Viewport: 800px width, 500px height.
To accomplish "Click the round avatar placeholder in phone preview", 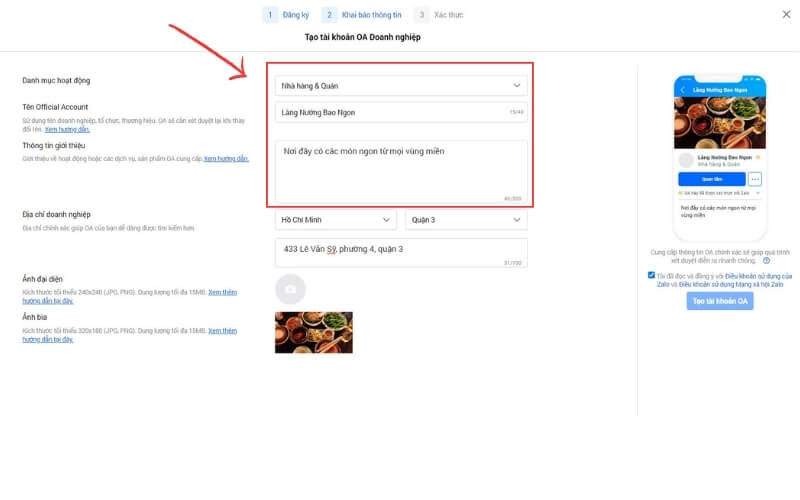I will click(686, 160).
